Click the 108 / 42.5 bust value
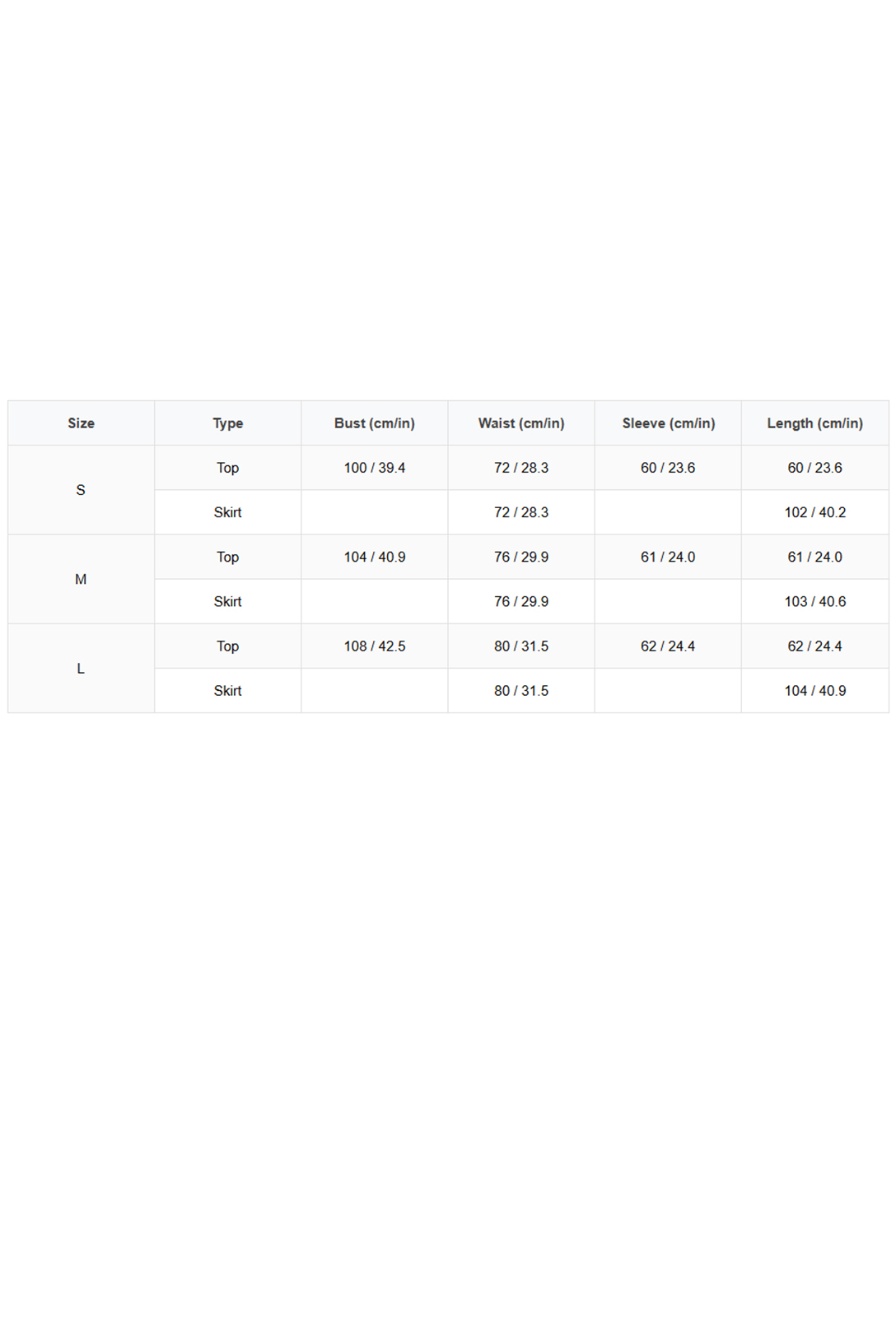 [x=375, y=646]
